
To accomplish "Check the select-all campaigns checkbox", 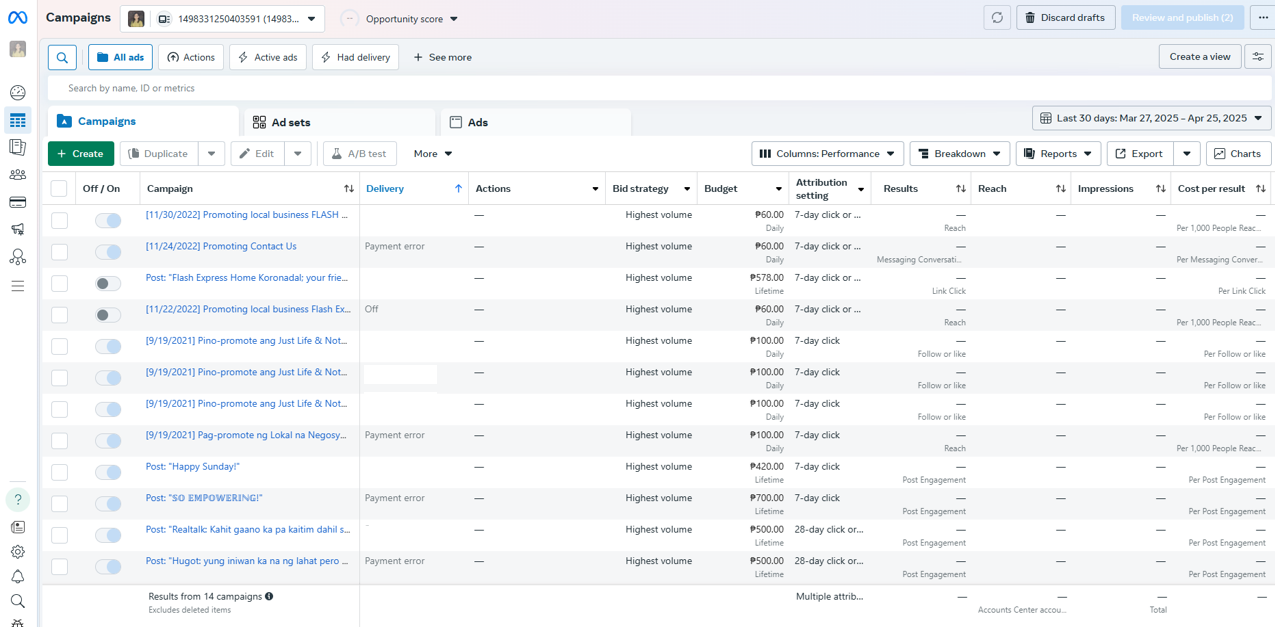I will tap(59, 189).
